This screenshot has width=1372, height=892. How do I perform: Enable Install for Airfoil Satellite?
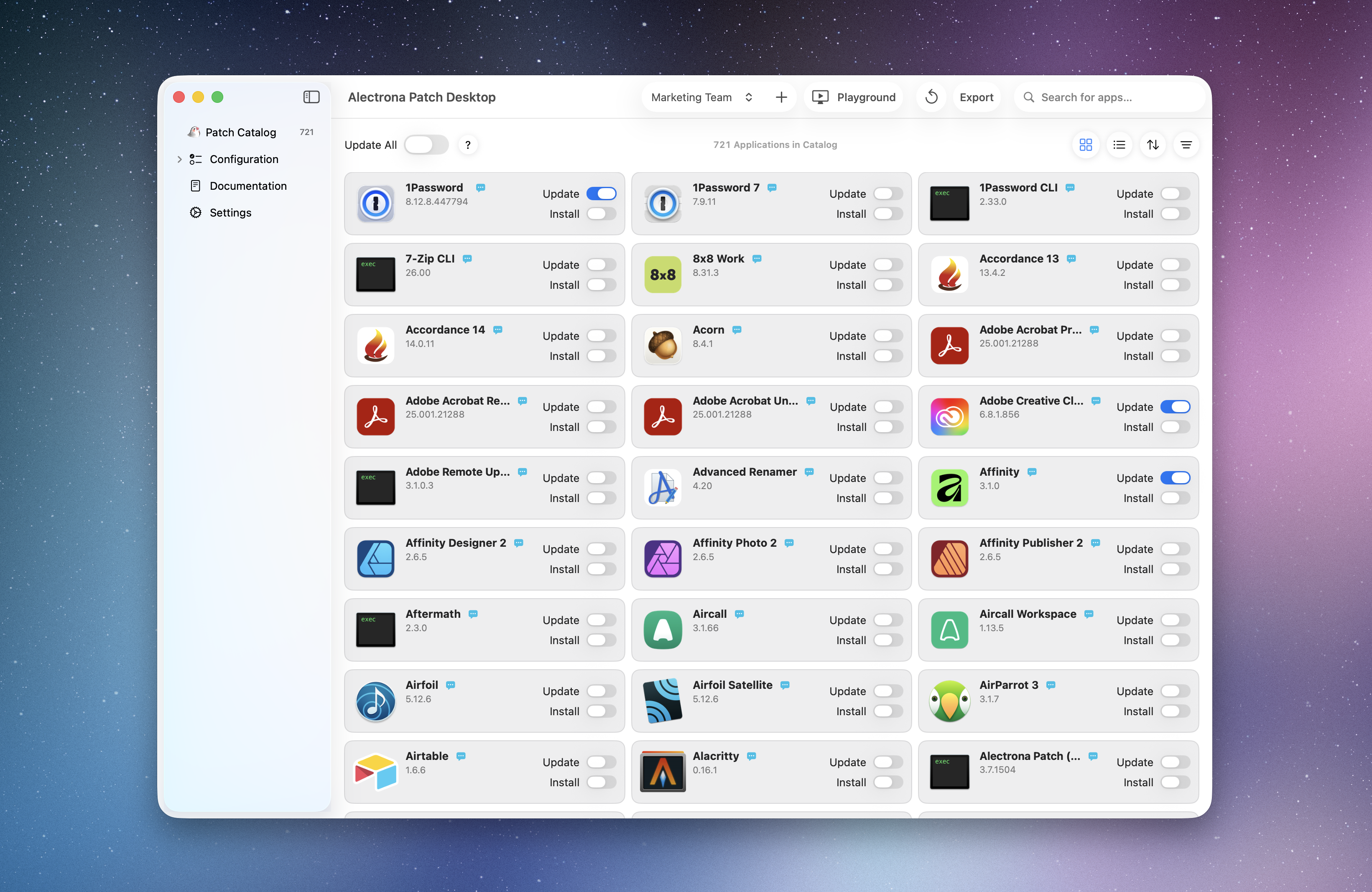pyautogui.click(x=888, y=711)
